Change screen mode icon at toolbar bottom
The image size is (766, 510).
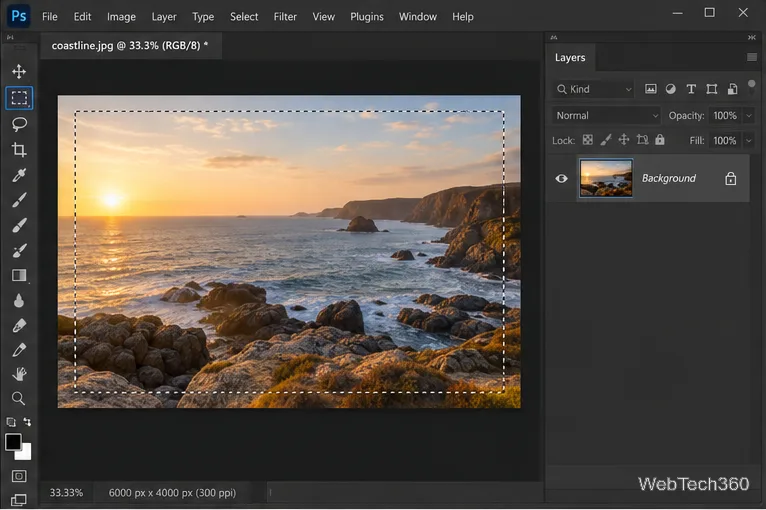tap(19, 500)
